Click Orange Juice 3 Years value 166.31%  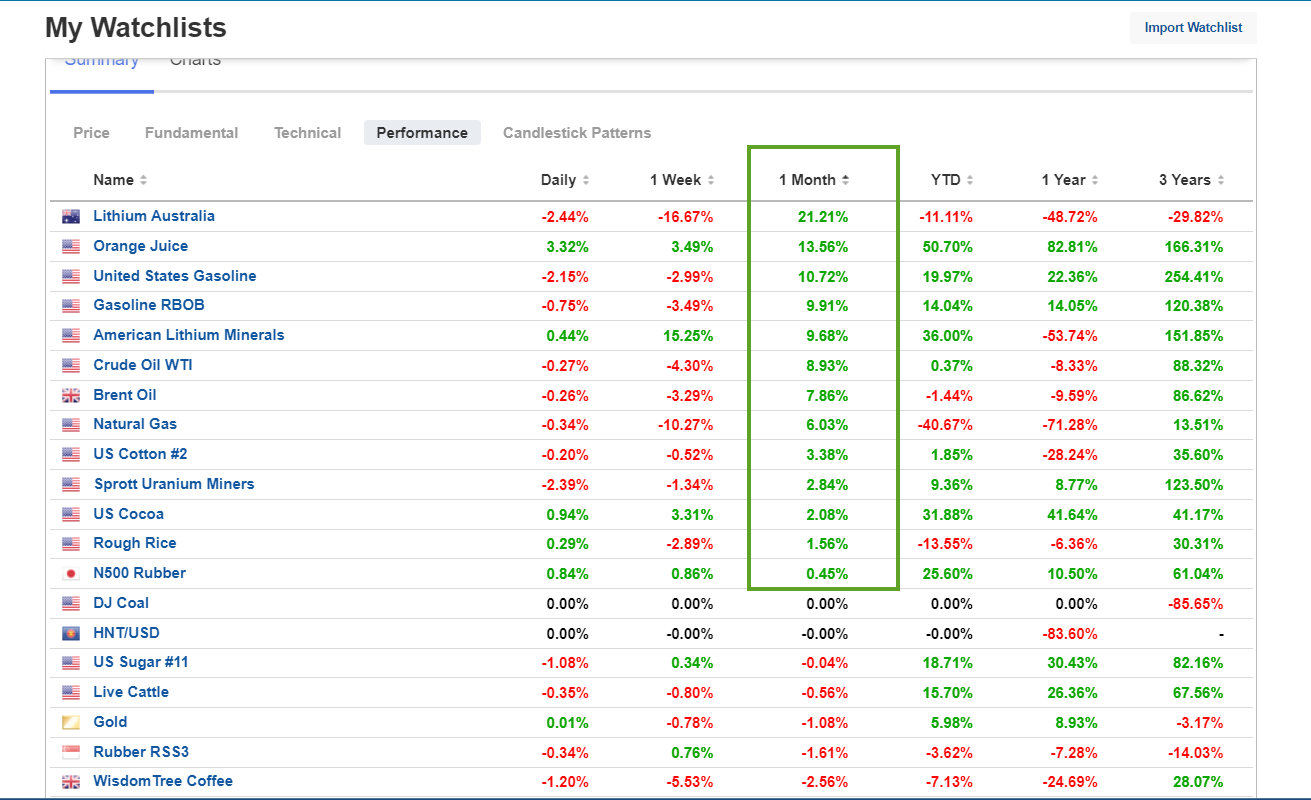click(x=1193, y=247)
